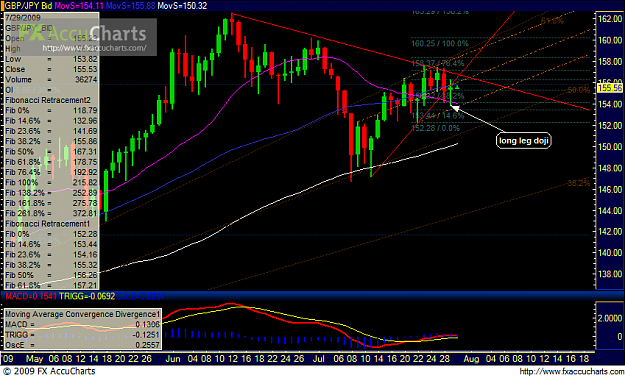Screen dimensions: 625x378
Task: Click the Fib 50% row showing 156.26
Action: coord(51,276)
